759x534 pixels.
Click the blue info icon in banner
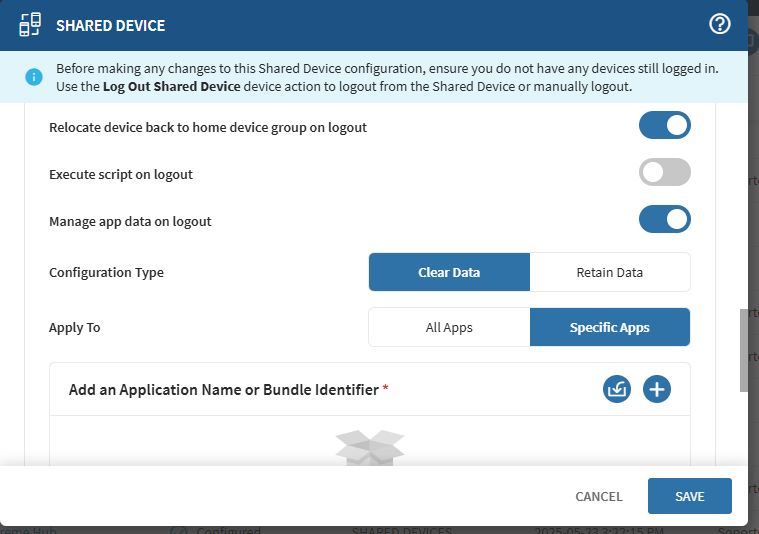[34, 77]
